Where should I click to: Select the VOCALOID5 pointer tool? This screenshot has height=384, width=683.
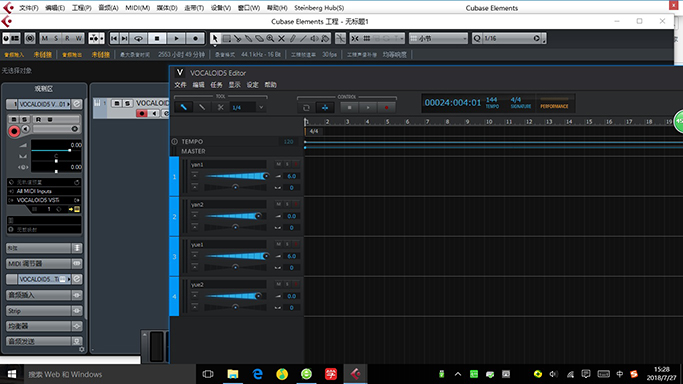click(x=183, y=107)
